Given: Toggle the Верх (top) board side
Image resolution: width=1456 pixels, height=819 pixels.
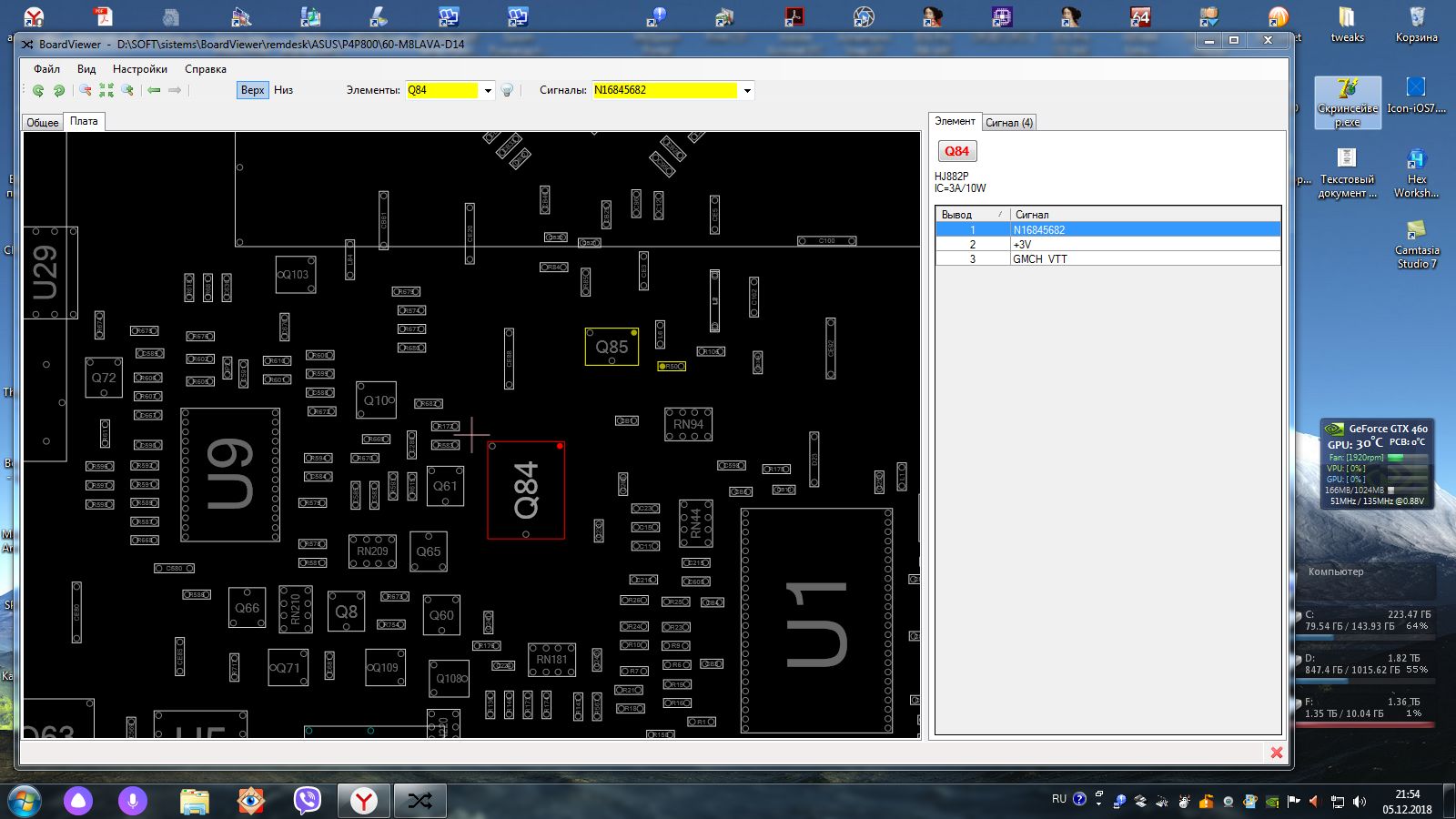Looking at the screenshot, I should click(252, 90).
